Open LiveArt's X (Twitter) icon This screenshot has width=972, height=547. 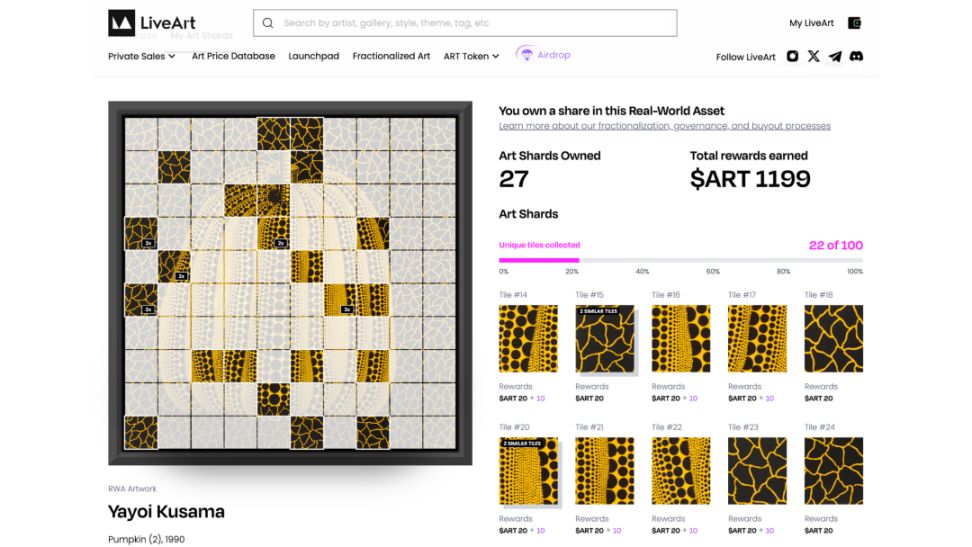(x=814, y=57)
